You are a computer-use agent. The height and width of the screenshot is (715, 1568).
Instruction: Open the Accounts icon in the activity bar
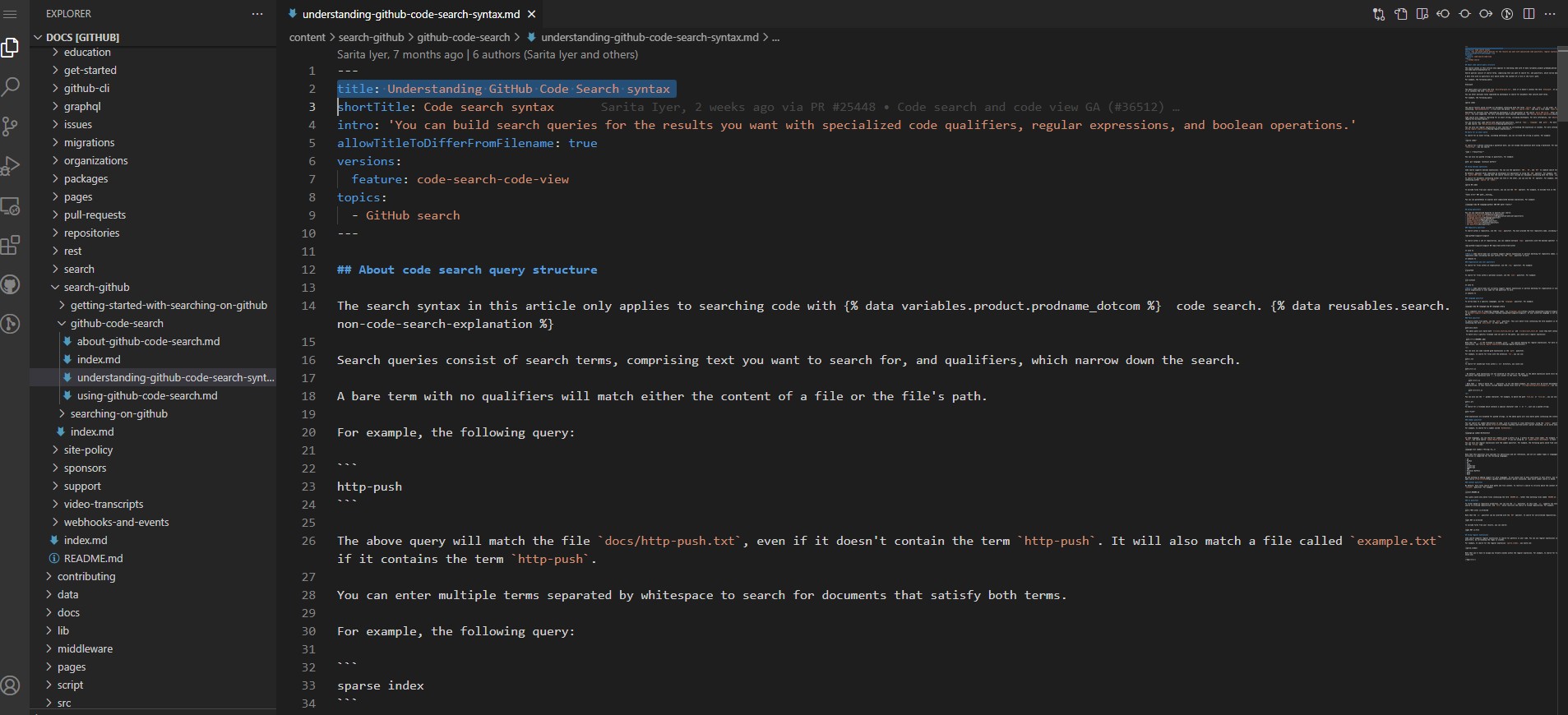pos(10,685)
